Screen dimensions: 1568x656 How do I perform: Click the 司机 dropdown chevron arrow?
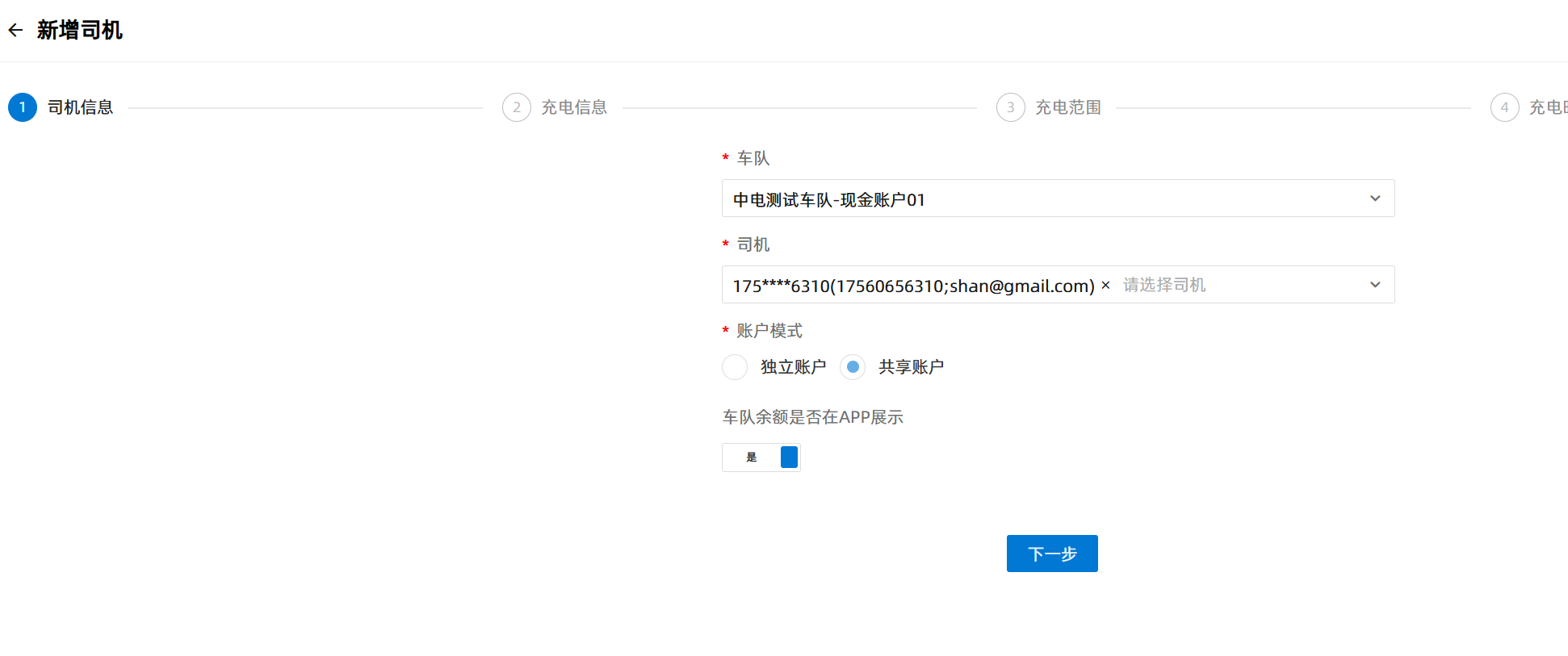pyautogui.click(x=1375, y=285)
